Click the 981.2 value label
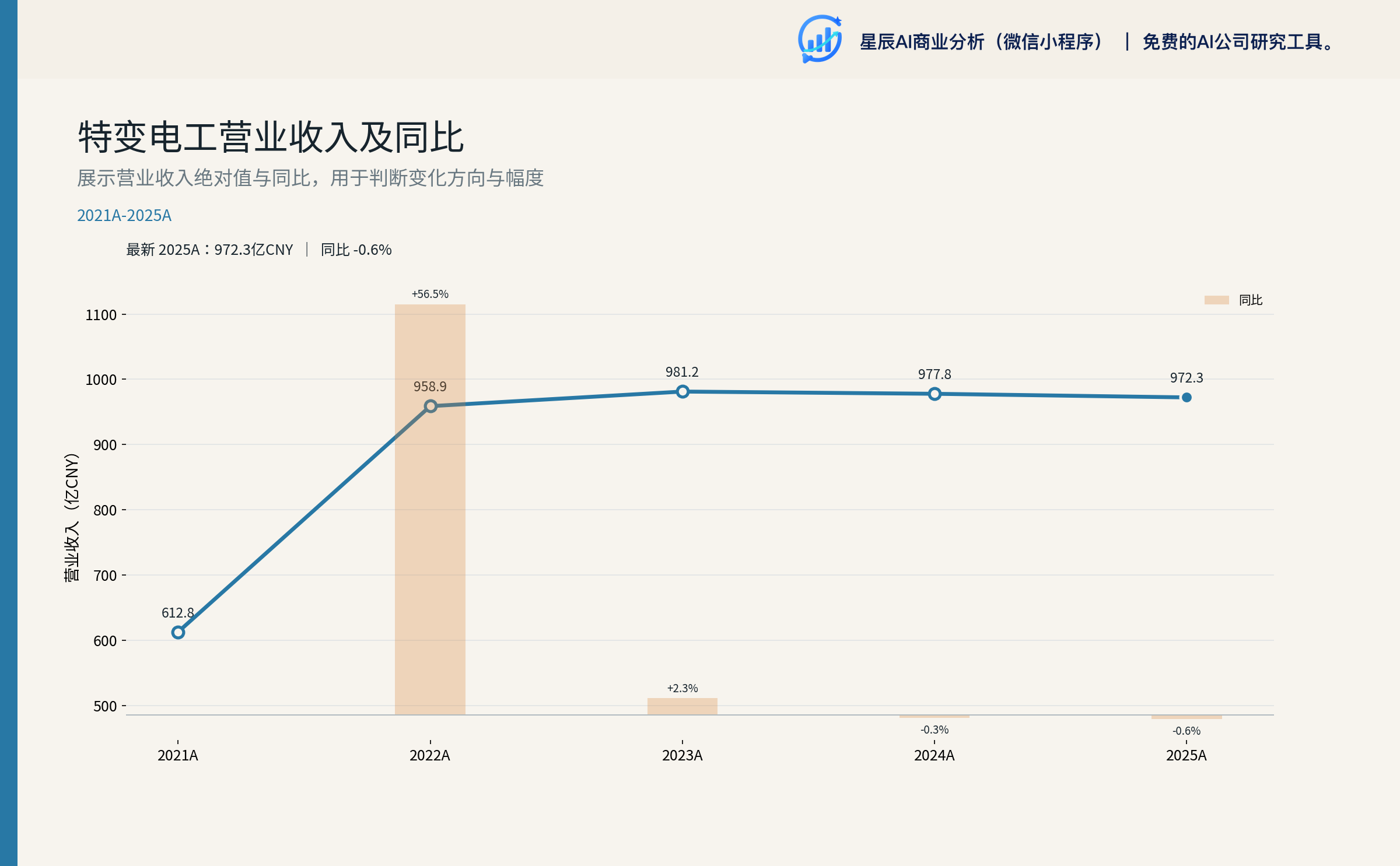Screen dimensions: 1400x866 pyautogui.click(x=682, y=372)
